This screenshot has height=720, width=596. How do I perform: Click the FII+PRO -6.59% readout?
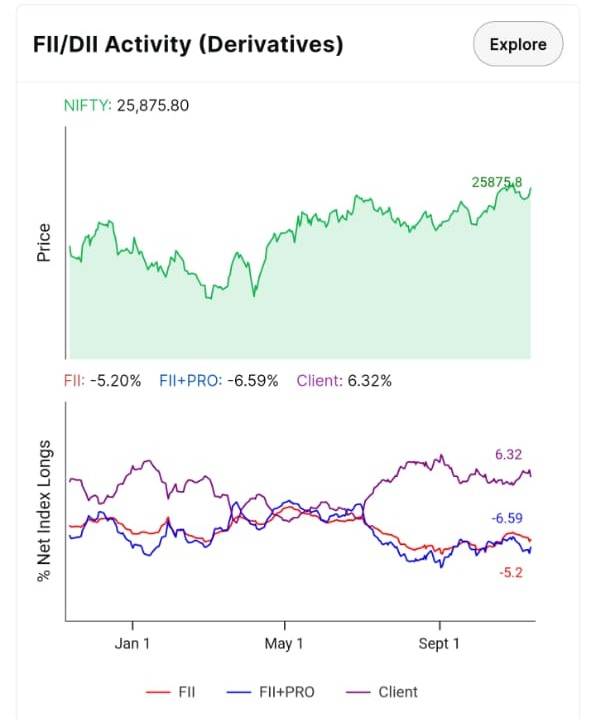tap(219, 381)
